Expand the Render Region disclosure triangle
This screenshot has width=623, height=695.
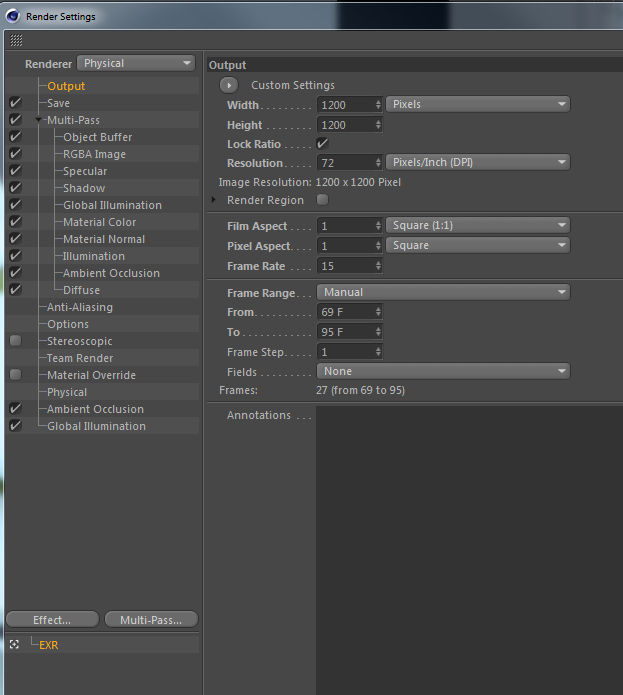click(x=214, y=200)
